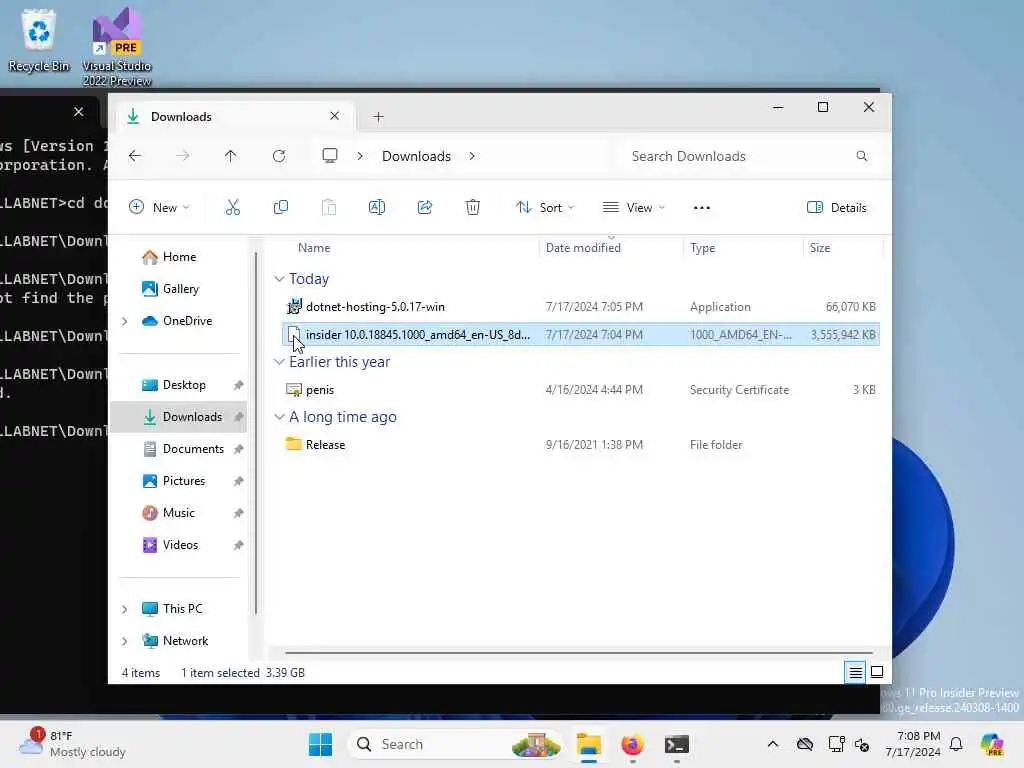Image resolution: width=1024 pixels, height=768 pixels.
Task: Open the weather widget showing 81°F
Action: tap(72, 744)
